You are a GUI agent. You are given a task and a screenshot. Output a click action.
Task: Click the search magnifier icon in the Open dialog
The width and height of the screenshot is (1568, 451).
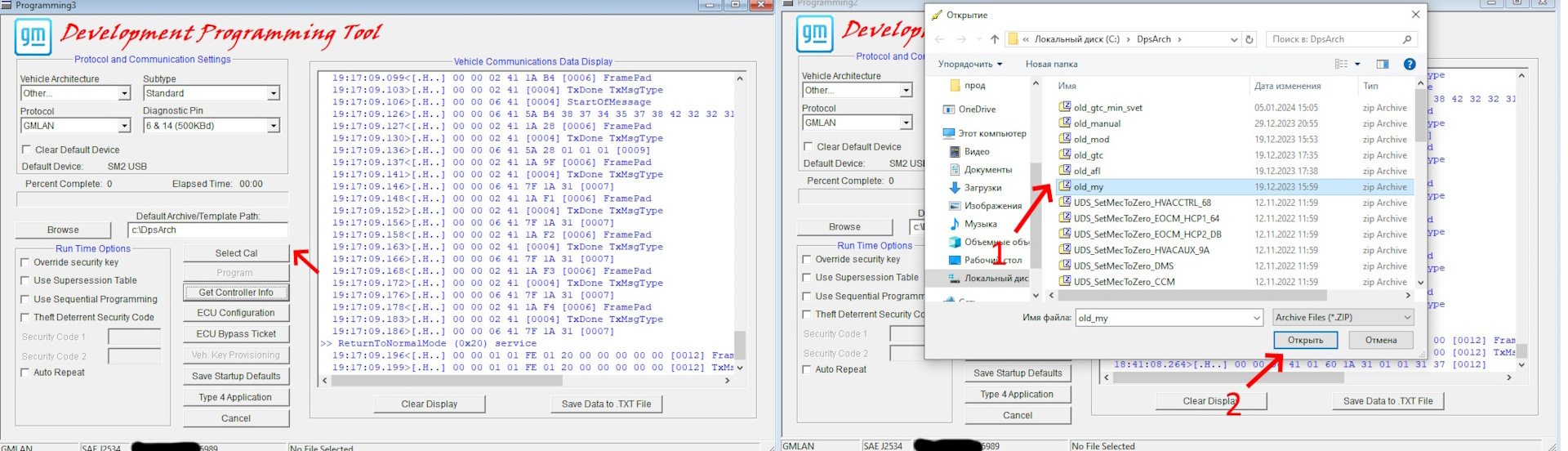tap(1407, 39)
